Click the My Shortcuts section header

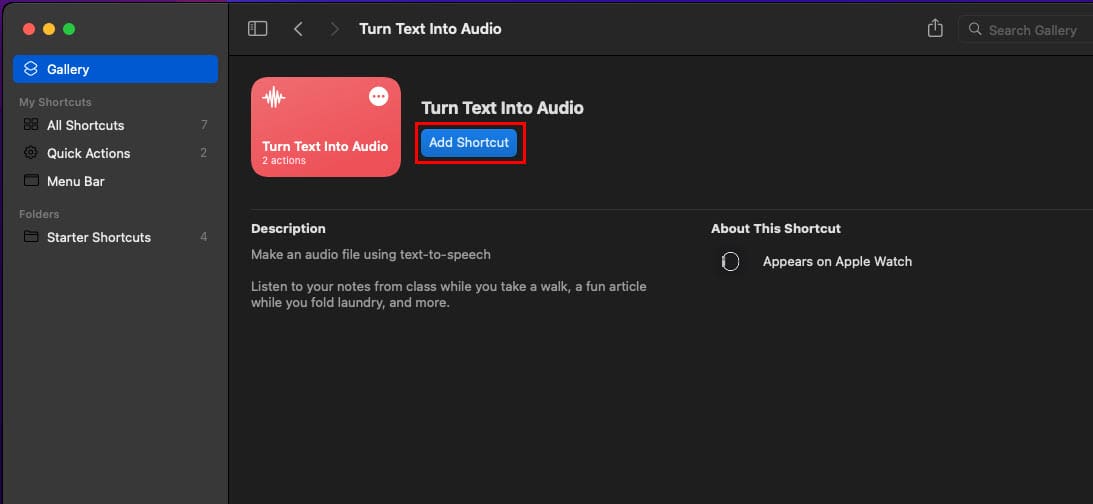point(55,102)
